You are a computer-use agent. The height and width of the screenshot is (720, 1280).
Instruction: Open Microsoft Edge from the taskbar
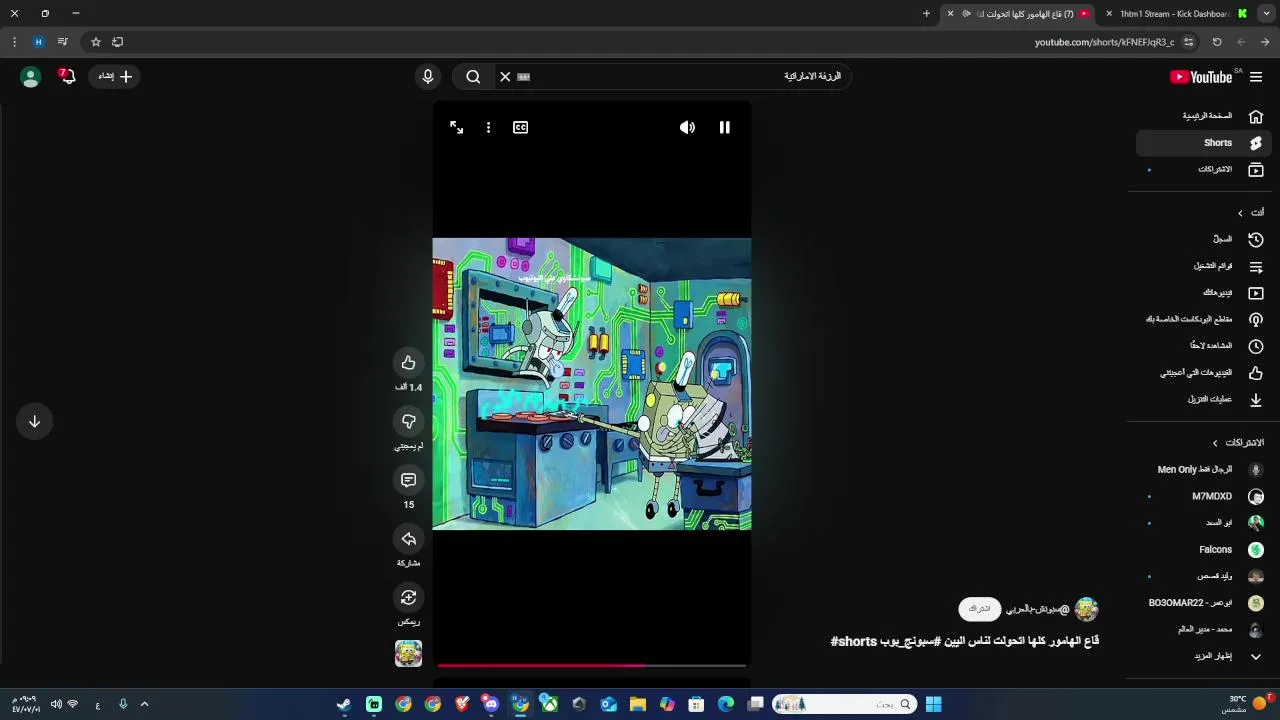tap(726, 704)
